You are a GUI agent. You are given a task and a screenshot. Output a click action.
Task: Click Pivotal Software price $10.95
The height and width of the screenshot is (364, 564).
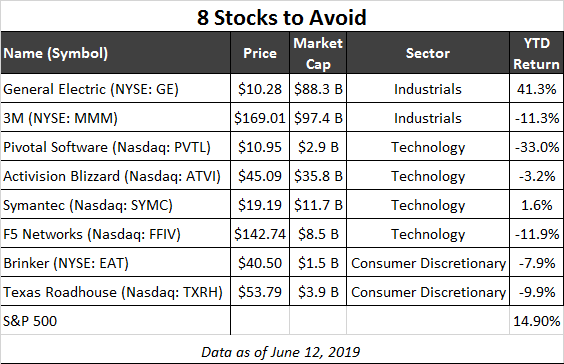click(260, 147)
